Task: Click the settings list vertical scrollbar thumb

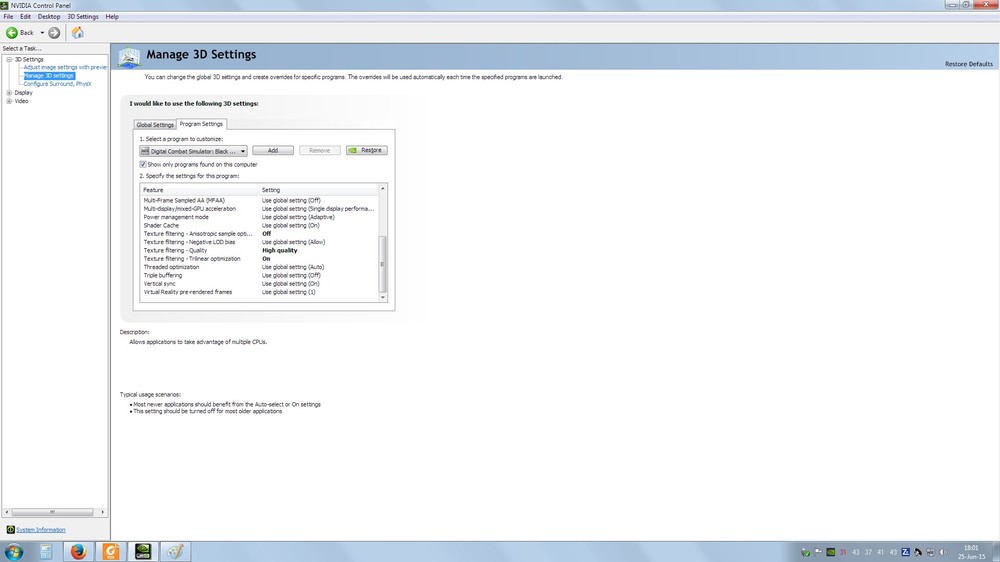Action: (x=383, y=263)
